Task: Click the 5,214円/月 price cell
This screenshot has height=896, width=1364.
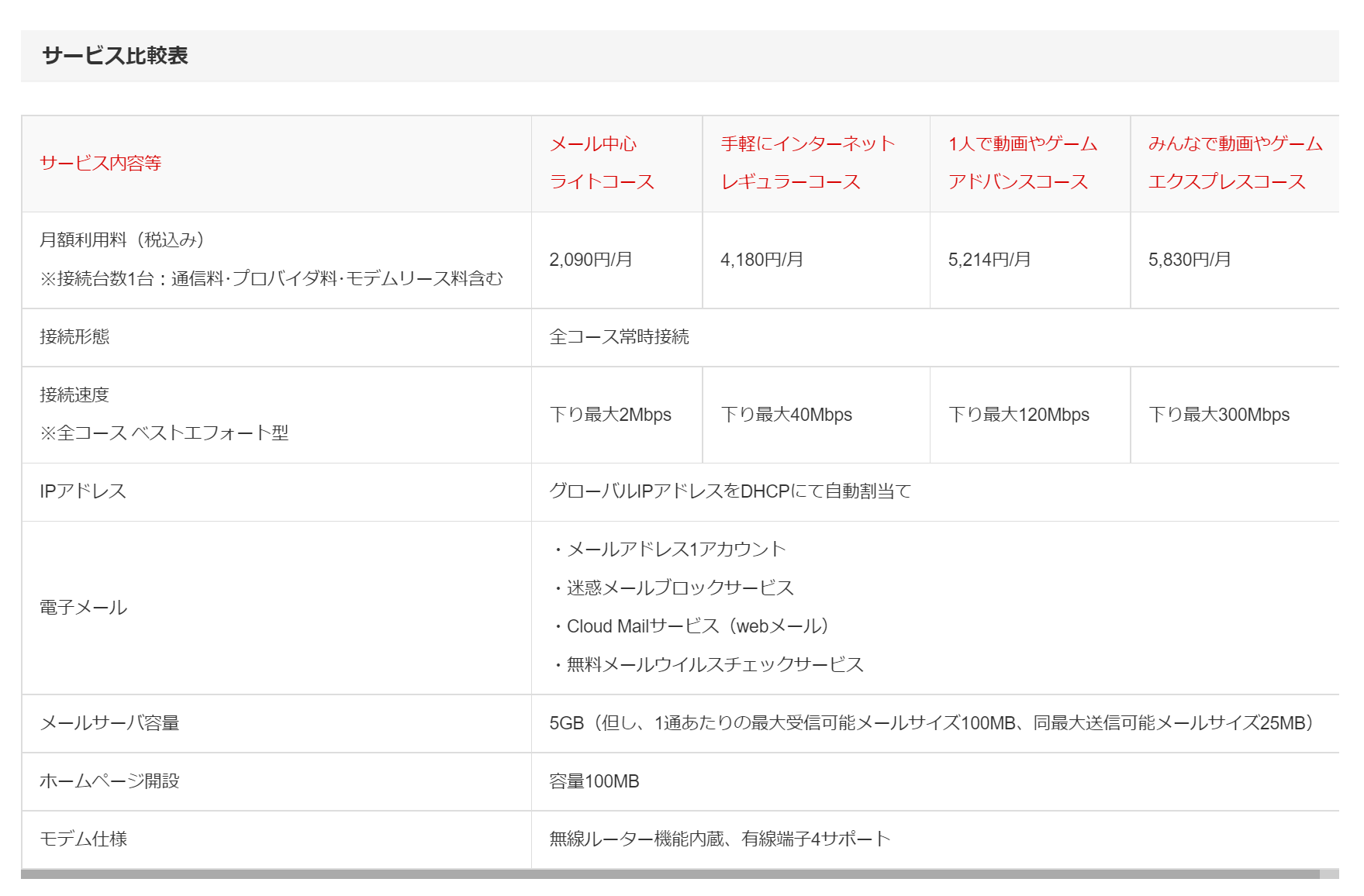Action: click(x=989, y=260)
